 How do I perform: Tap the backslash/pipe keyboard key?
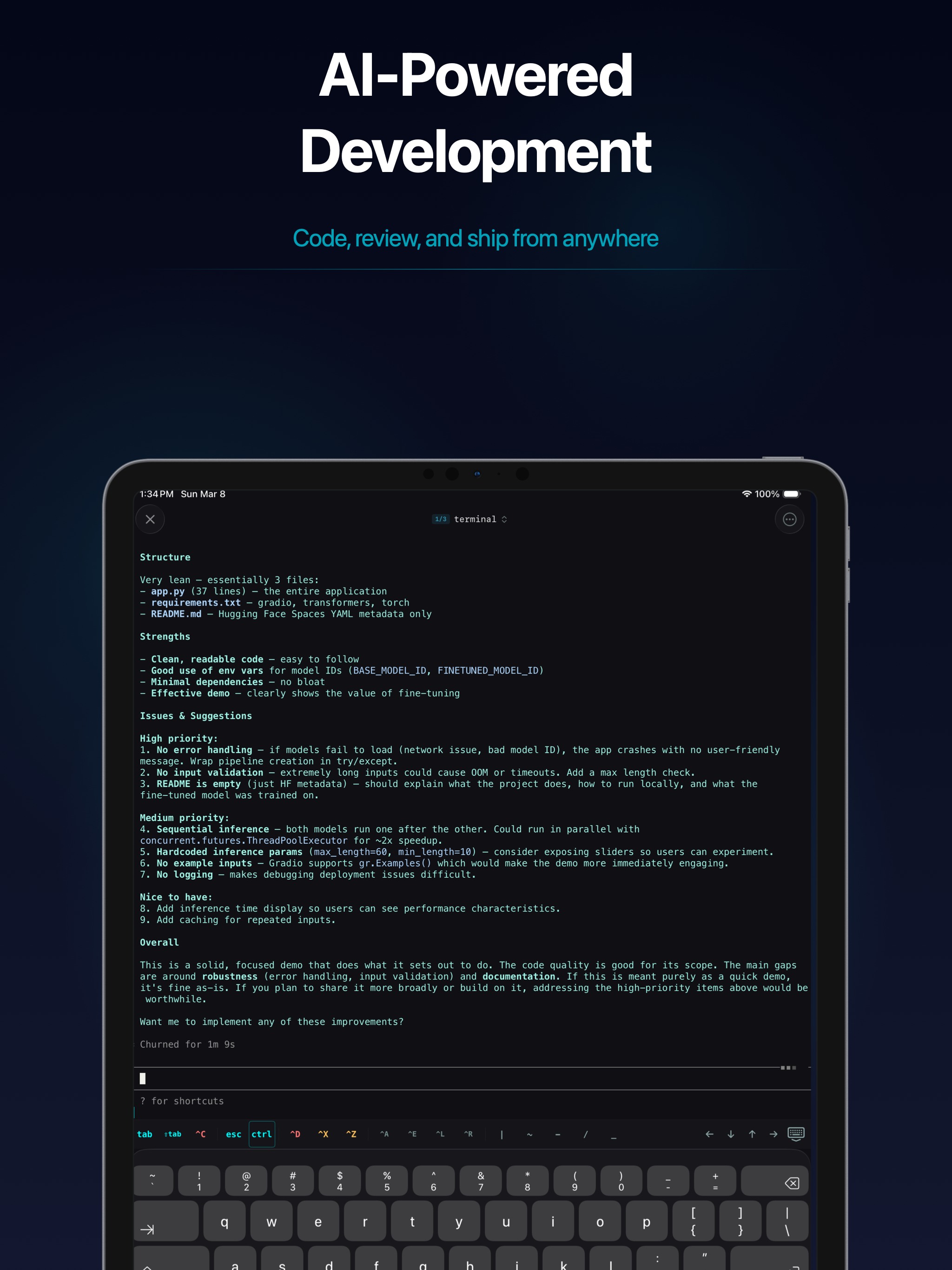(787, 1221)
